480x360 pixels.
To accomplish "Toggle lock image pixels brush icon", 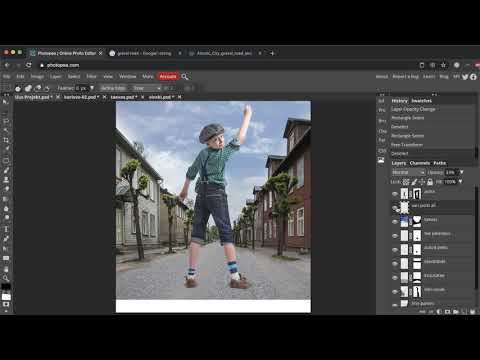I will (414, 182).
